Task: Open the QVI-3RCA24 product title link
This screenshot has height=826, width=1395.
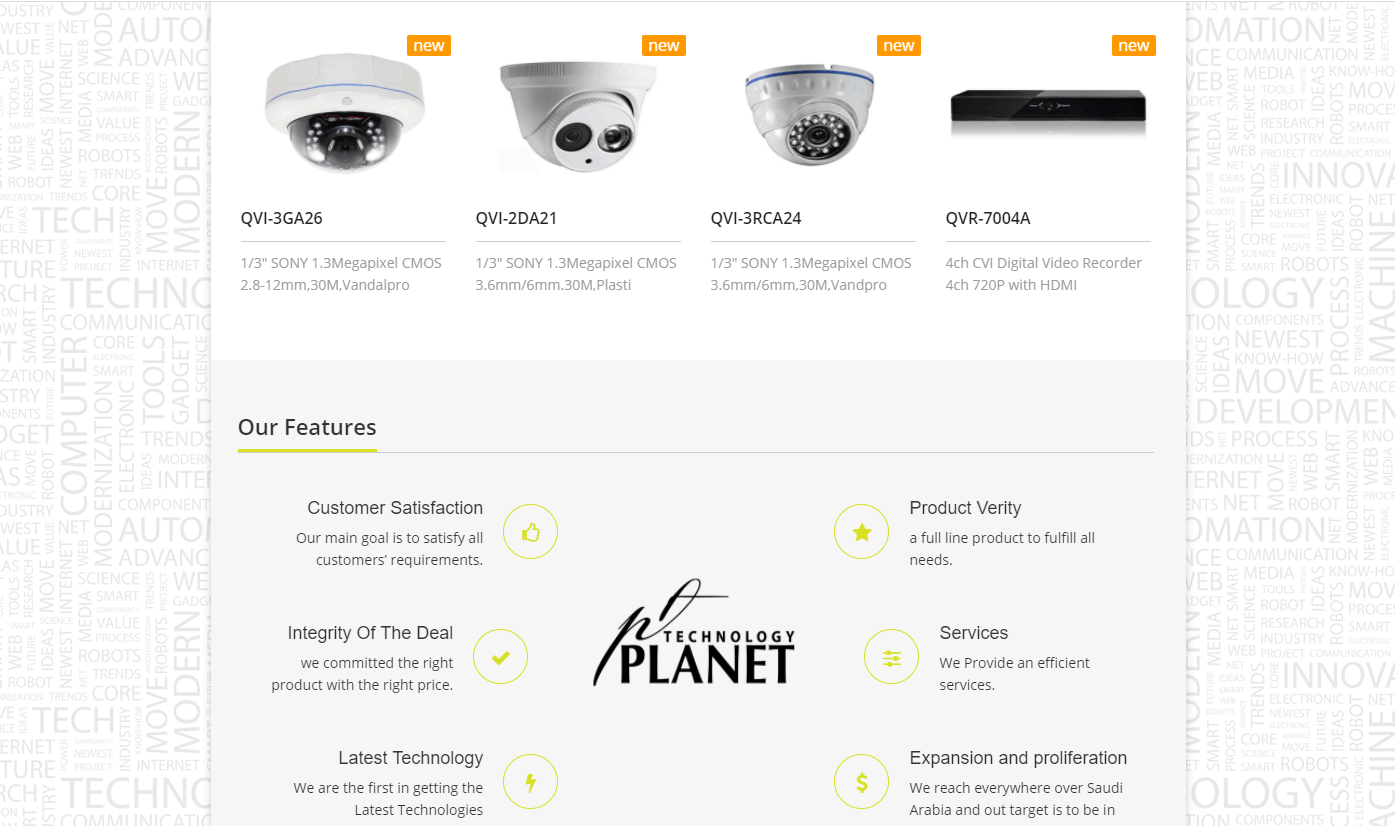Action: [756, 218]
